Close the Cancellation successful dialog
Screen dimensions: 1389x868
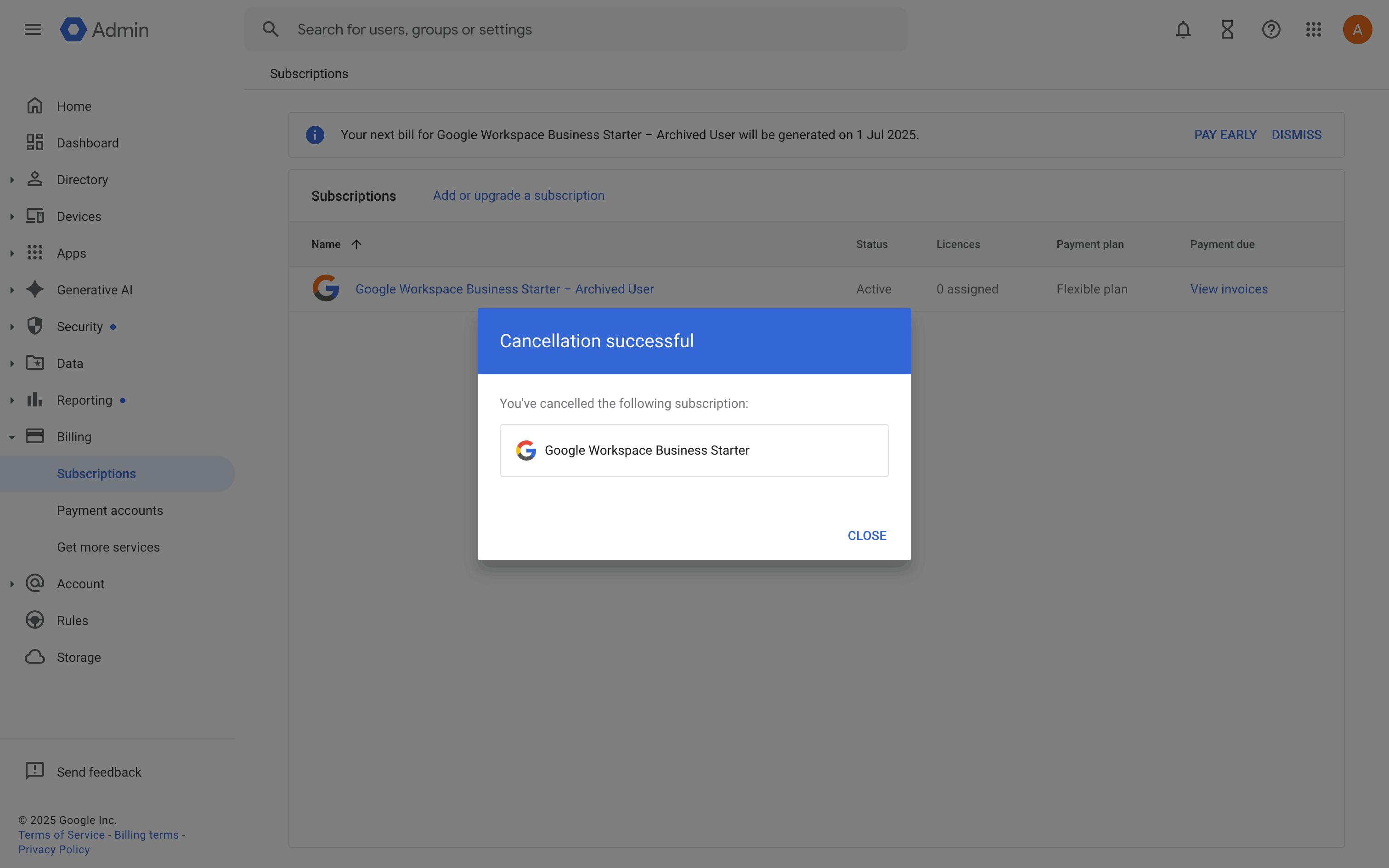(867, 535)
